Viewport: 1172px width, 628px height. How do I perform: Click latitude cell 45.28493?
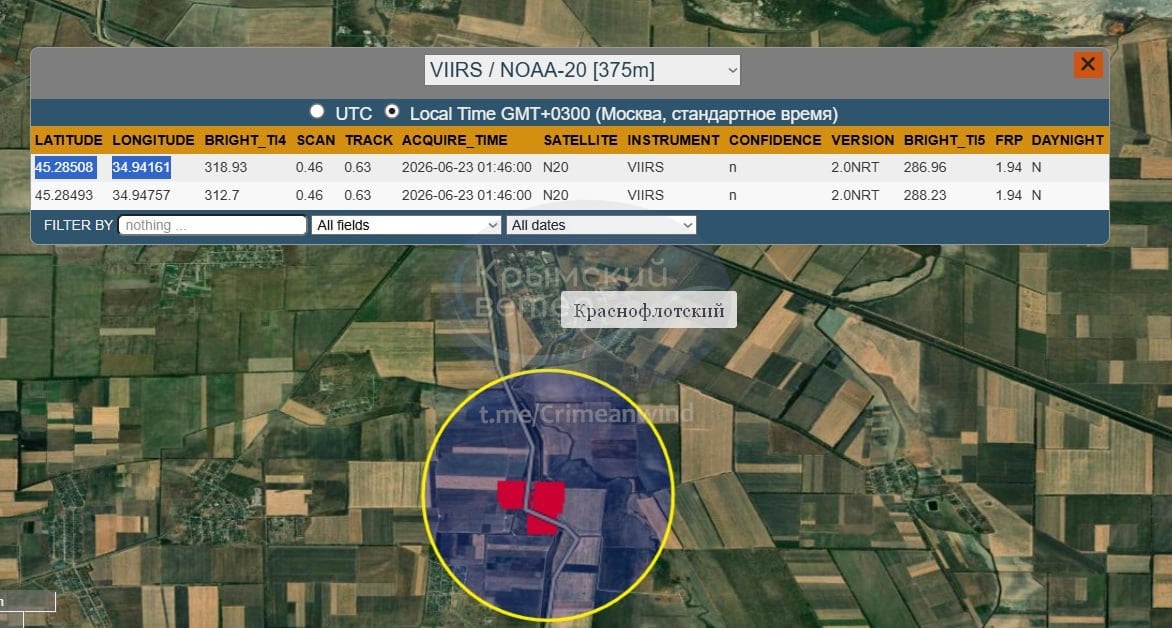[64, 195]
